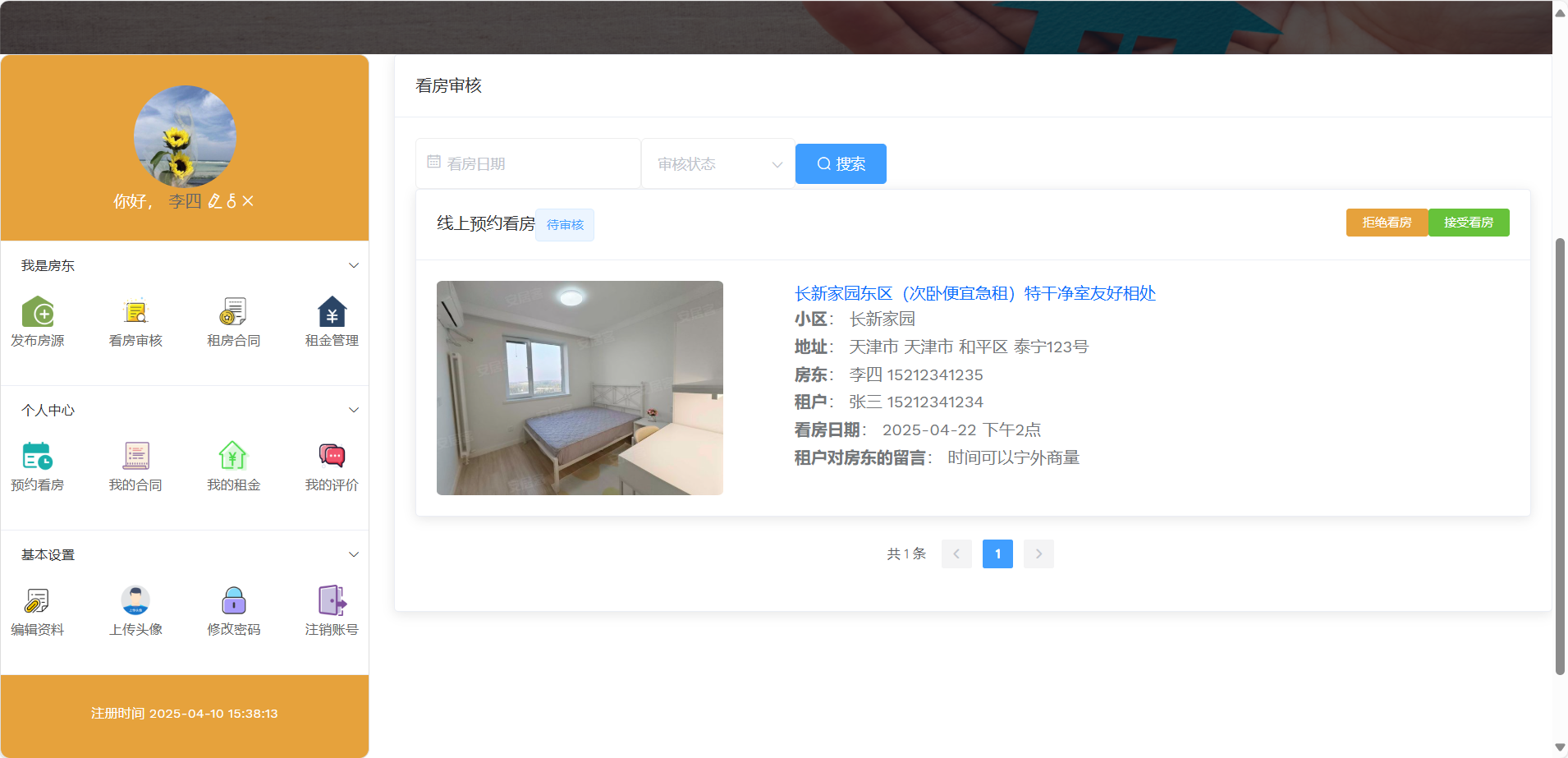Open 租房合同 contract icon
1568x758 pixels.
233,312
